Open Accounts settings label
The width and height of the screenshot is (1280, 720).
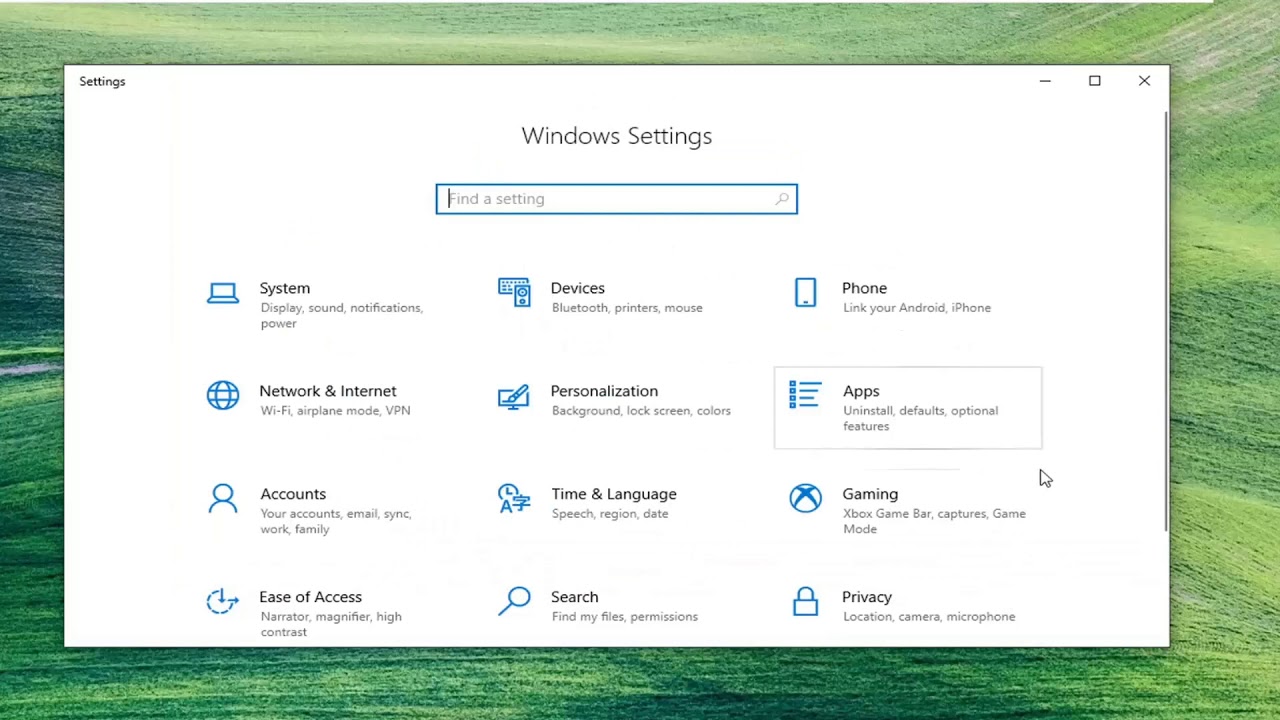pyautogui.click(x=293, y=494)
